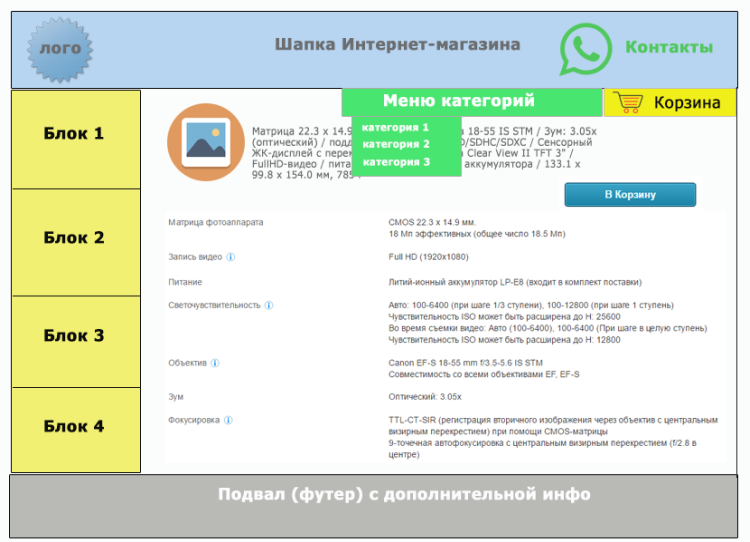The width and height of the screenshot is (750, 542).
Task: Click the Фокусировка label
Action: [x=194, y=420]
